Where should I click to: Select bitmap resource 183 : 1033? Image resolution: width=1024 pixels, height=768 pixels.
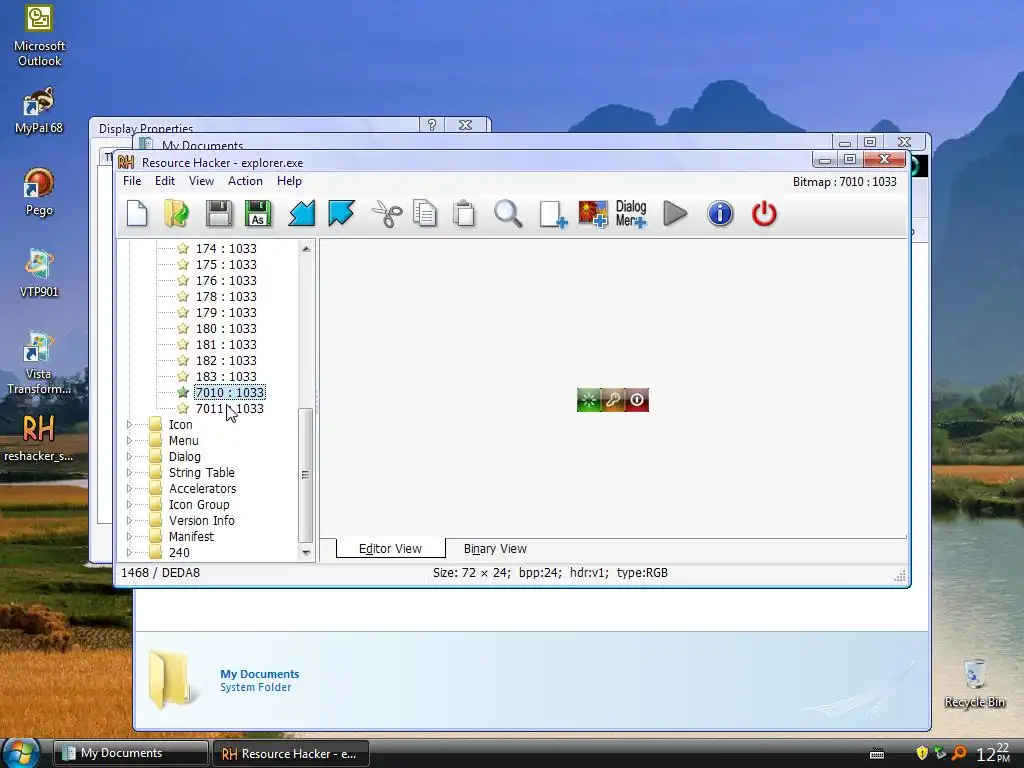[x=226, y=376]
